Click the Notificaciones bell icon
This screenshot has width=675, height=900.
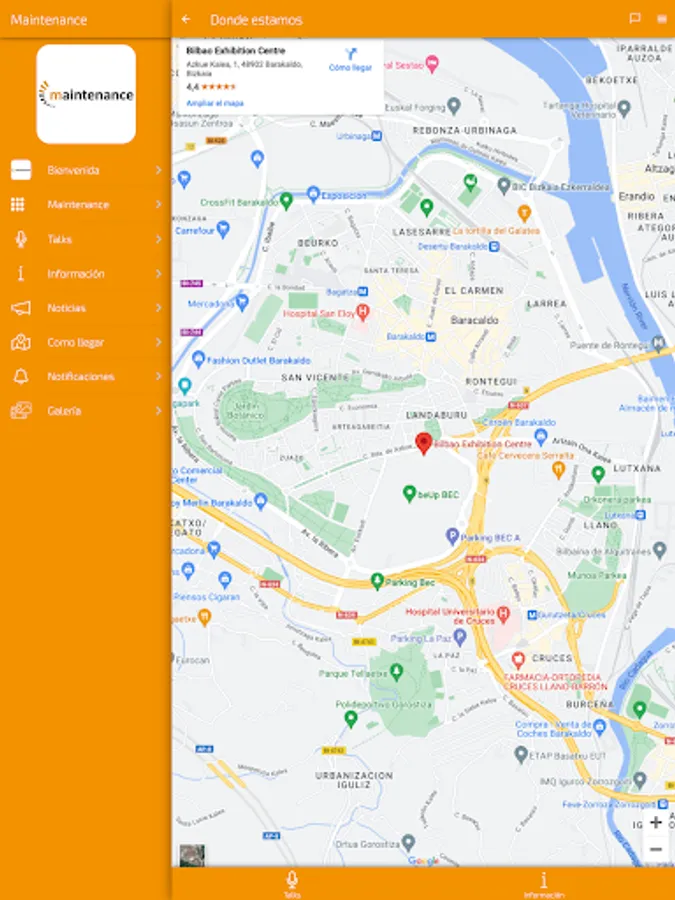tap(21, 377)
